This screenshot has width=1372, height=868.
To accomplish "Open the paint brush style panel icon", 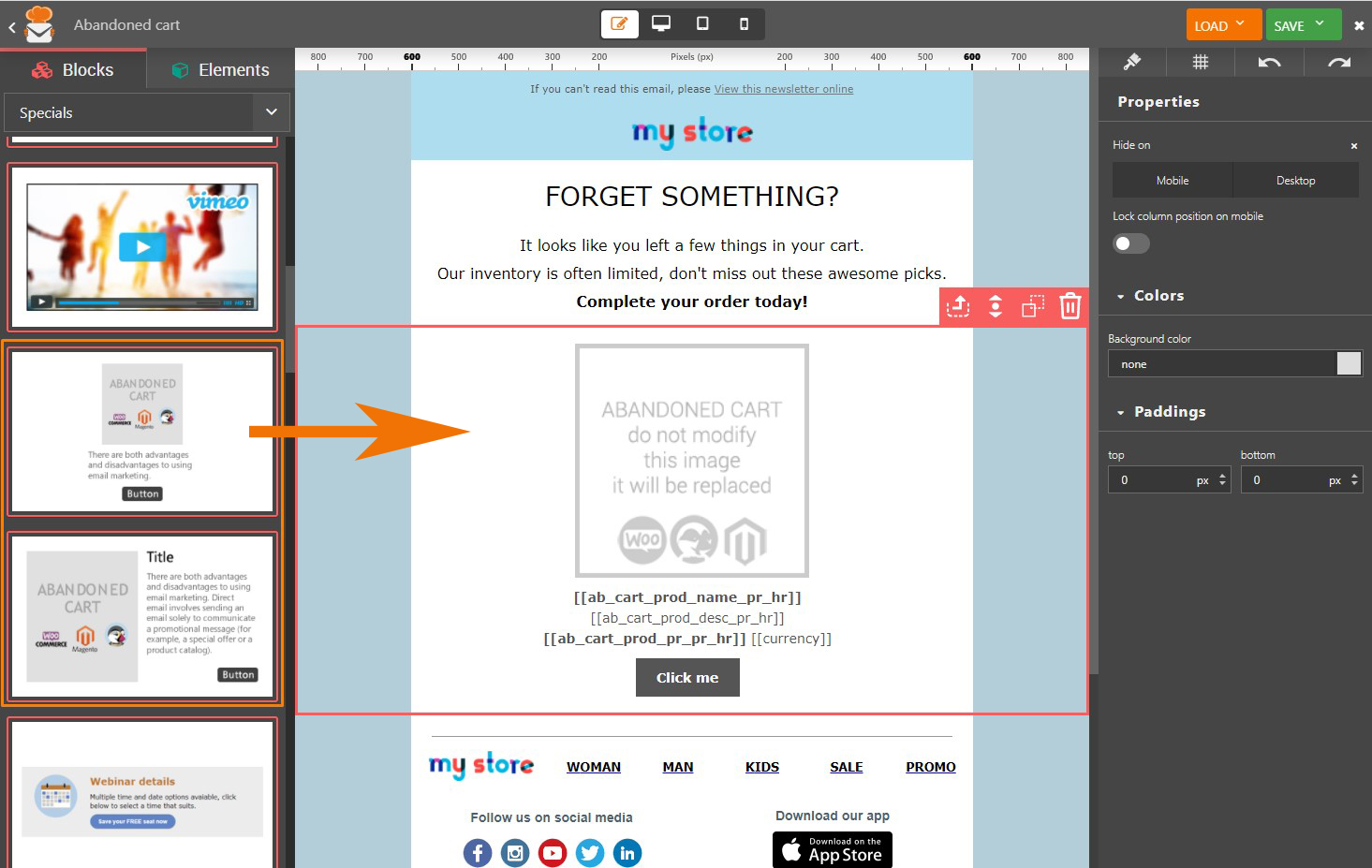I will coord(1132,62).
